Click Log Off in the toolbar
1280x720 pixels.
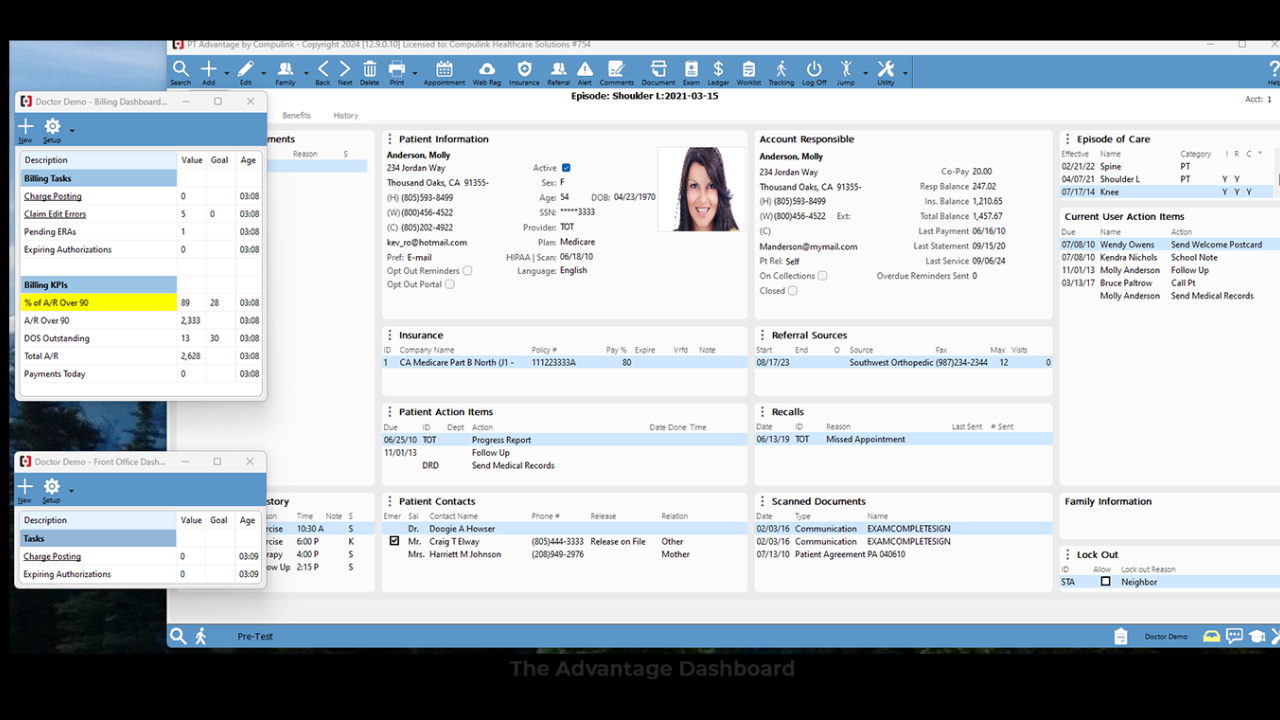point(813,71)
